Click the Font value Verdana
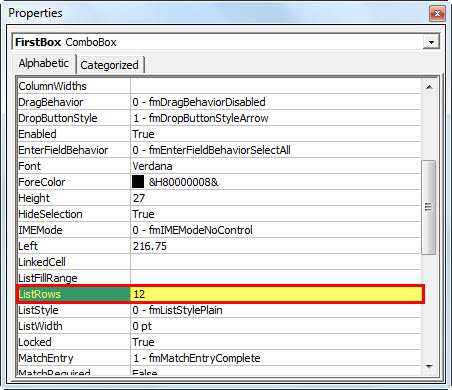The image size is (452, 390). (152, 166)
